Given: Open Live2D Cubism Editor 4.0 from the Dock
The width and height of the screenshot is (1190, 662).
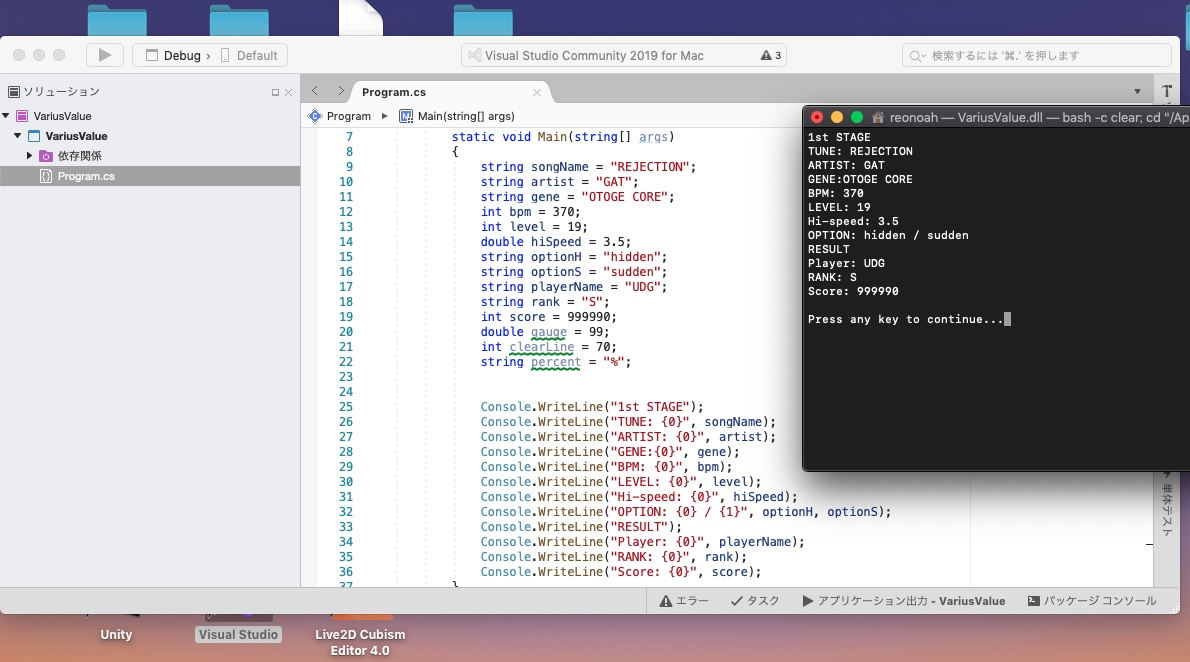Looking at the screenshot, I should tap(360, 642).
